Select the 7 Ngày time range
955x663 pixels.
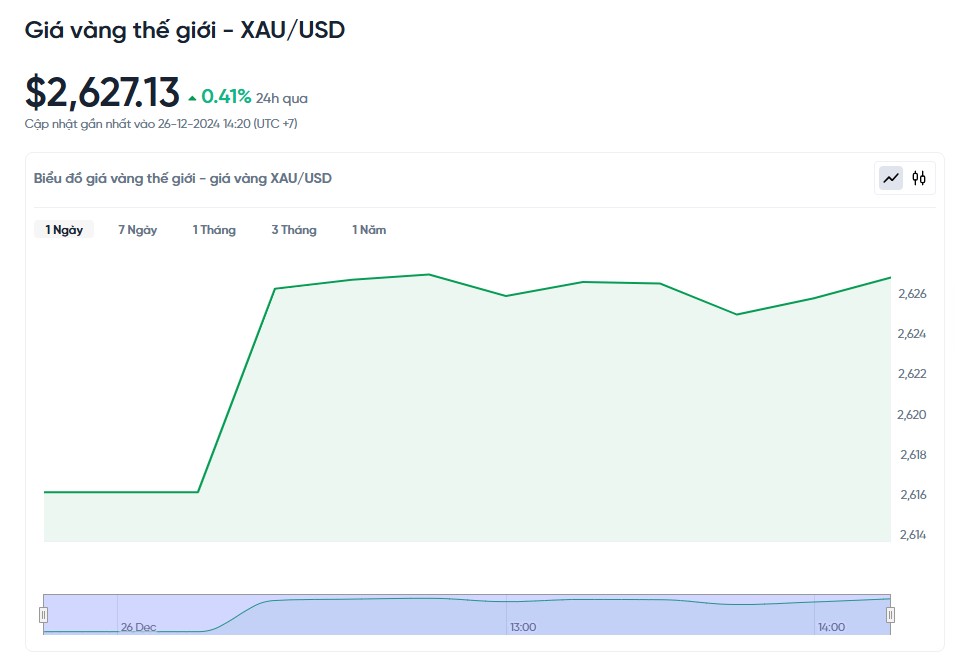pos(137,230)
